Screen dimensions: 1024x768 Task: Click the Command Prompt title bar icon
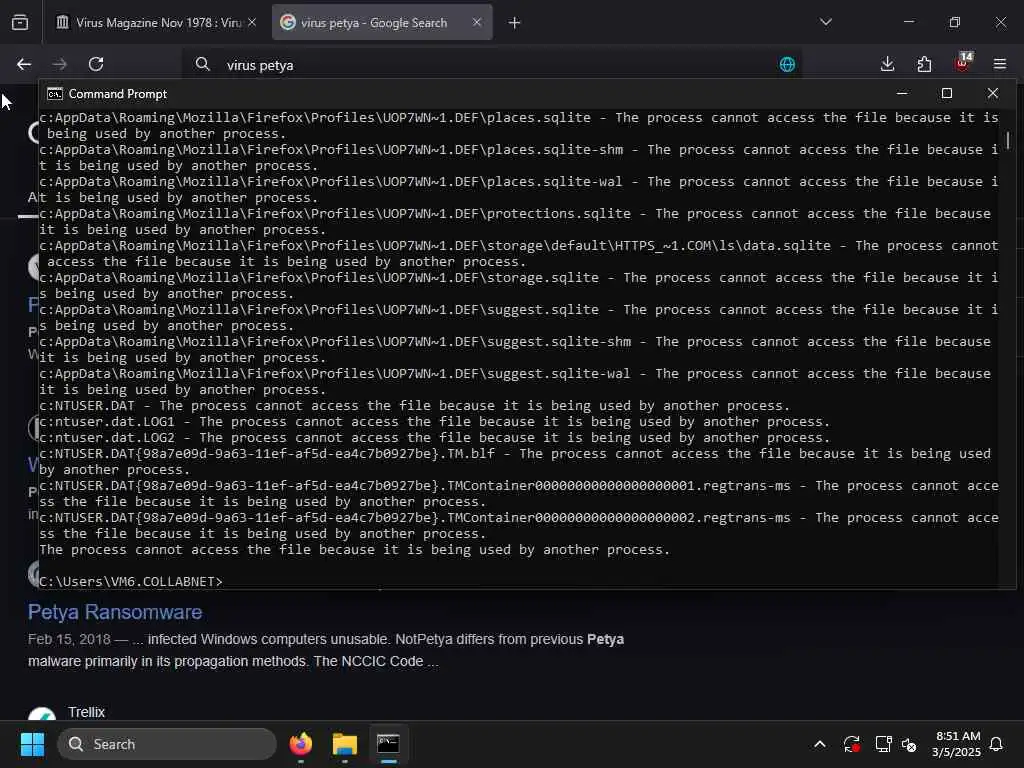tap(55, 94)
